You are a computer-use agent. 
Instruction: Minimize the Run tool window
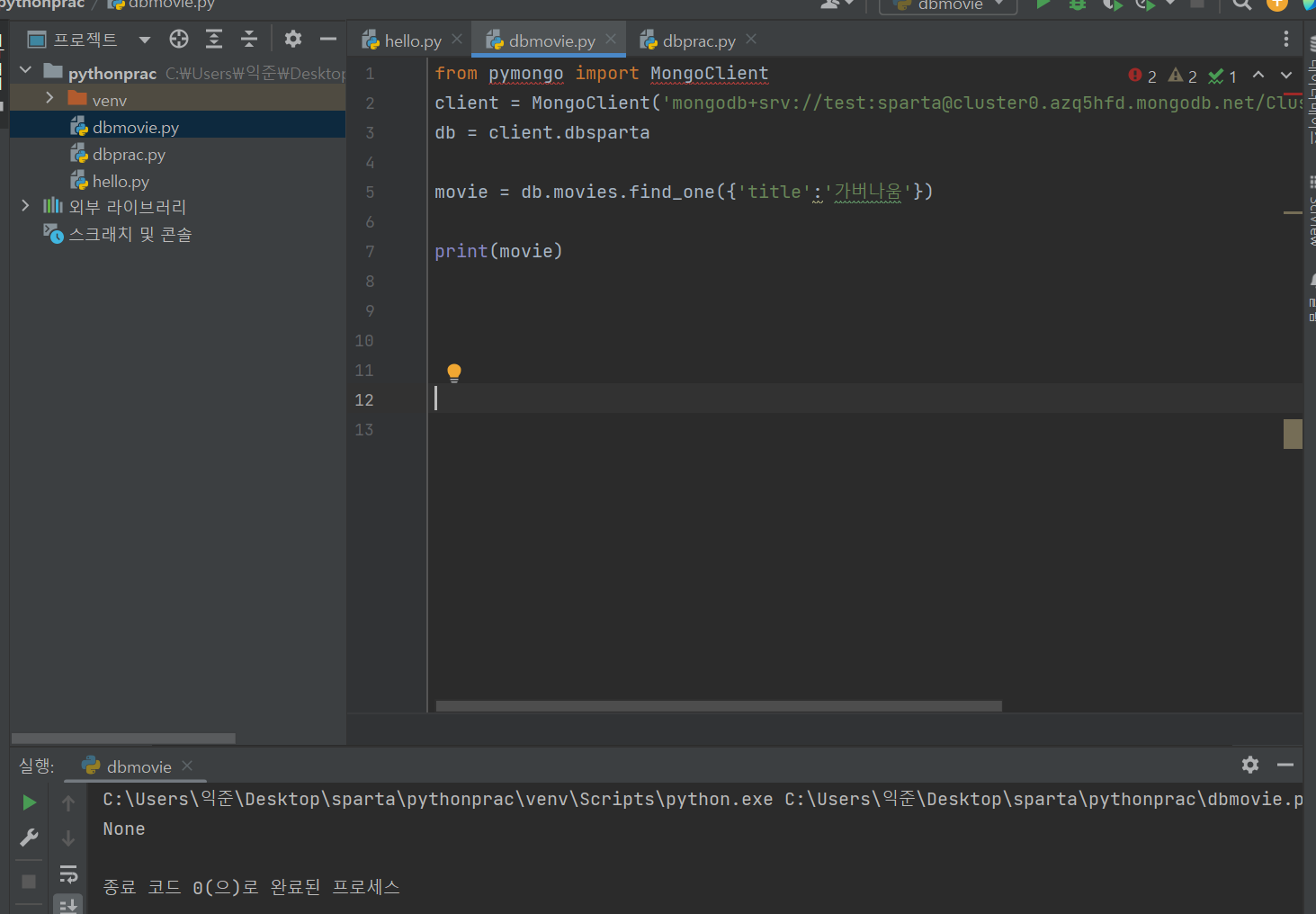(x=1285, y=765)
